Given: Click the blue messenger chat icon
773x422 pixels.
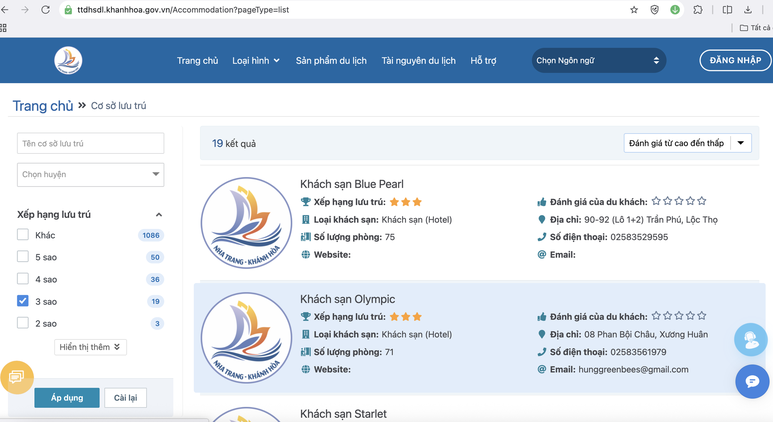Looking at the screenshot, I should (x=751, y=381).
